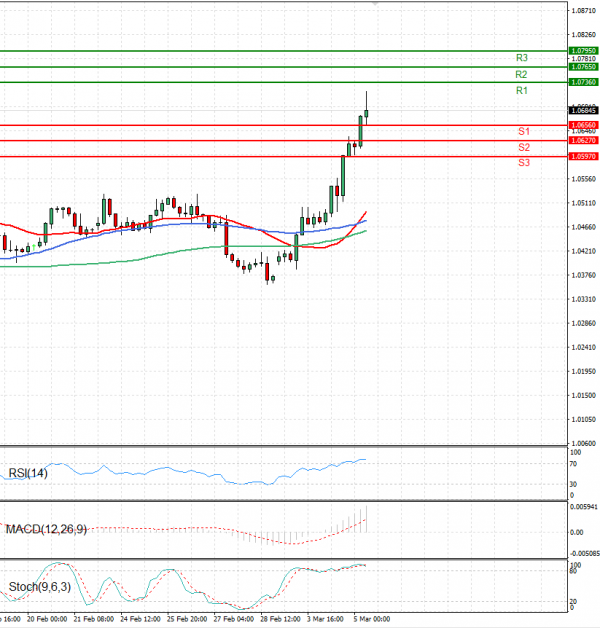Click the S1 support label
The height and width of the screenshot is (628, 600).
[x=524, y=131]
